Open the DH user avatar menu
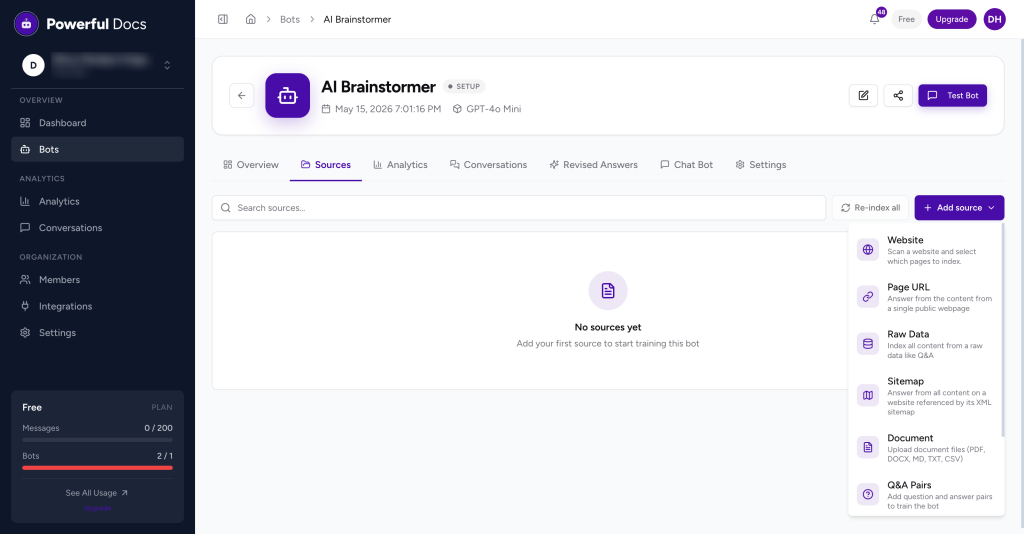Screen dimensions: 1024x534 (x=995, y=20)
